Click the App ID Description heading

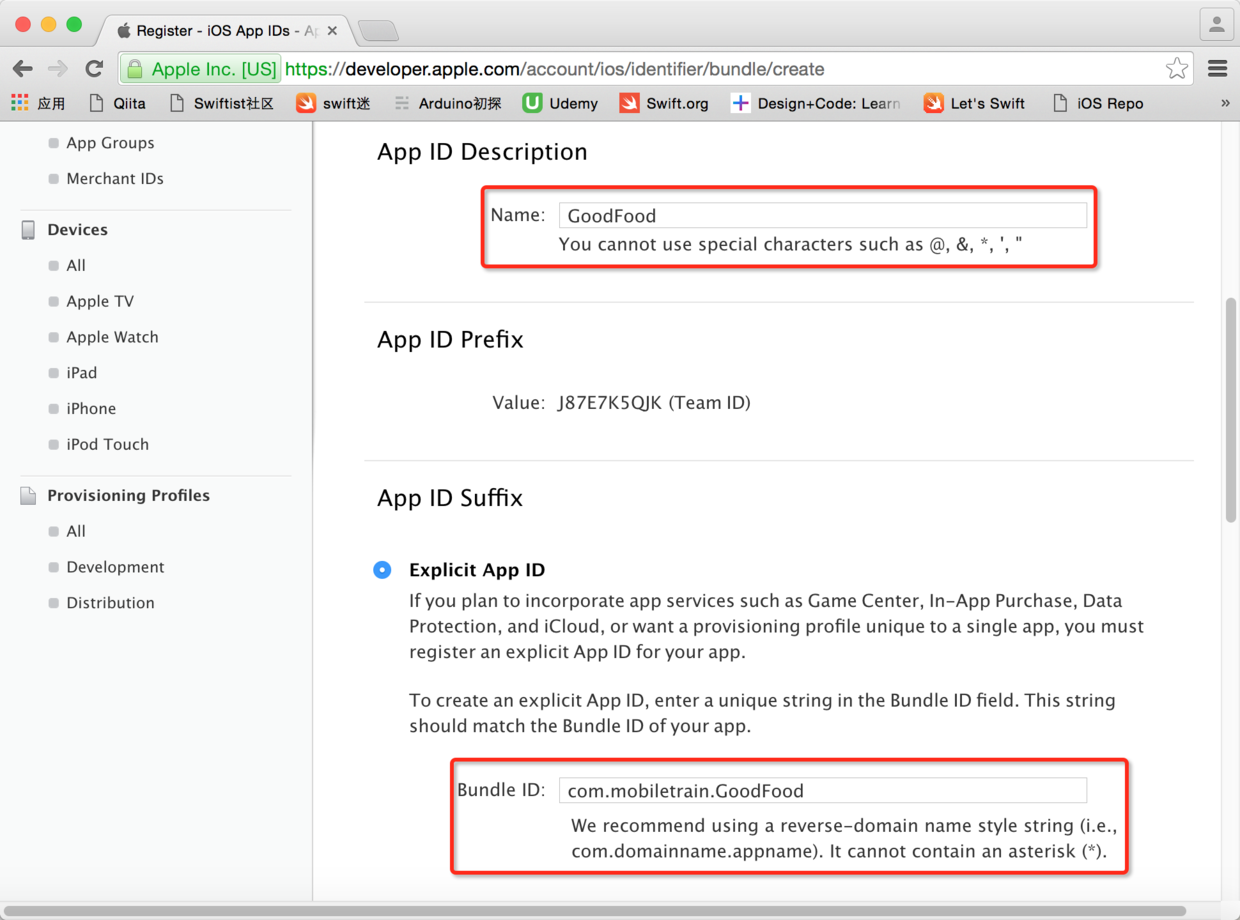(x=482, y=152)
